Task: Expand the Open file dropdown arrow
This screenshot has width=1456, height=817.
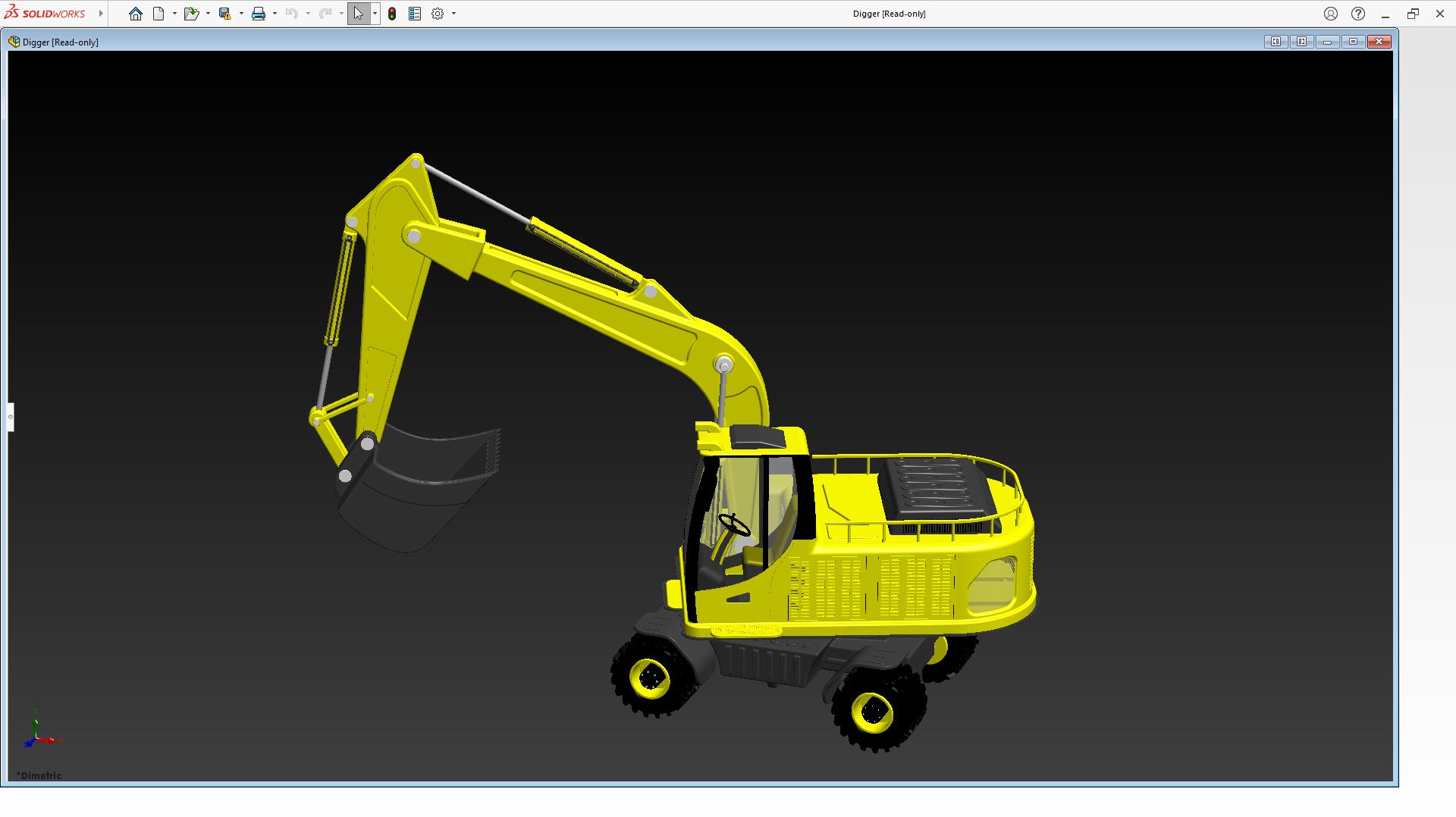Action: click(208, 14)
